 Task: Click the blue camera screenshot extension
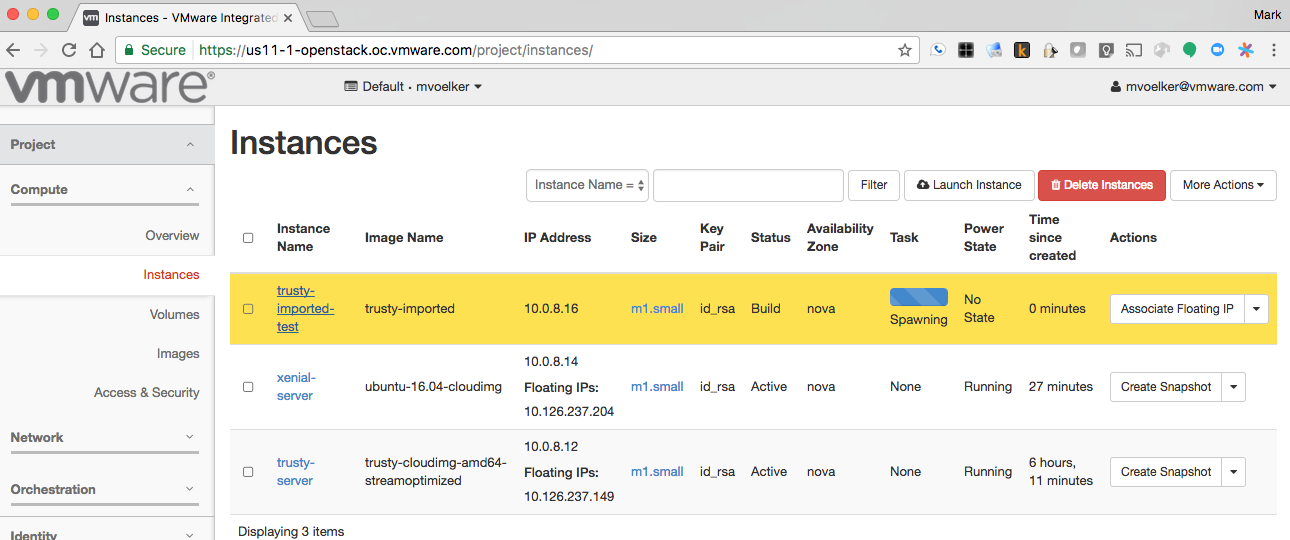pyautogui.click(x=994, y=50)
